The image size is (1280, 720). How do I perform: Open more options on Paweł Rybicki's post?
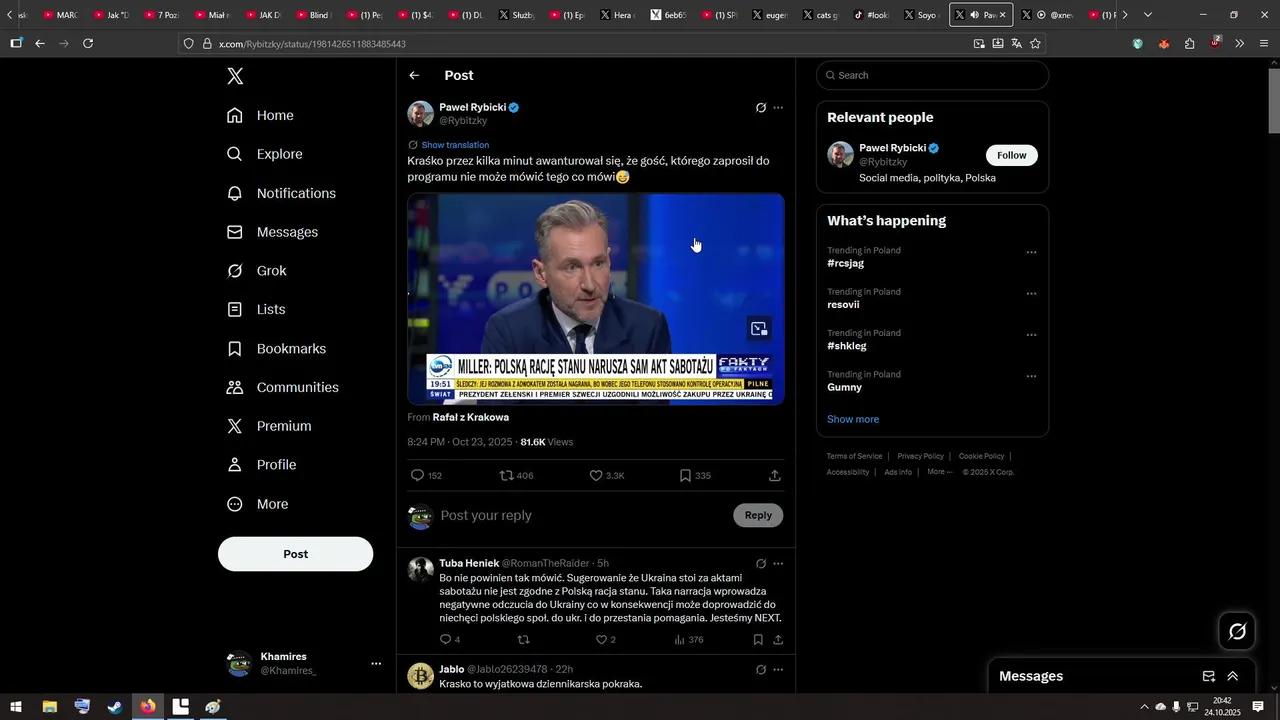(x=779, y=108)
